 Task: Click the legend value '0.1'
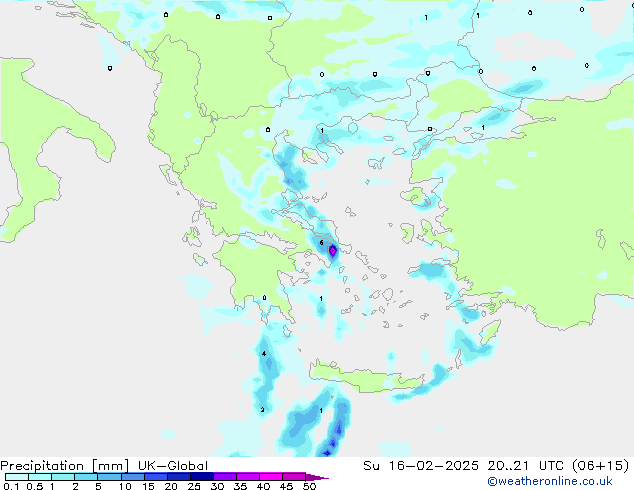pyautogui.click(x=11, y=486)
